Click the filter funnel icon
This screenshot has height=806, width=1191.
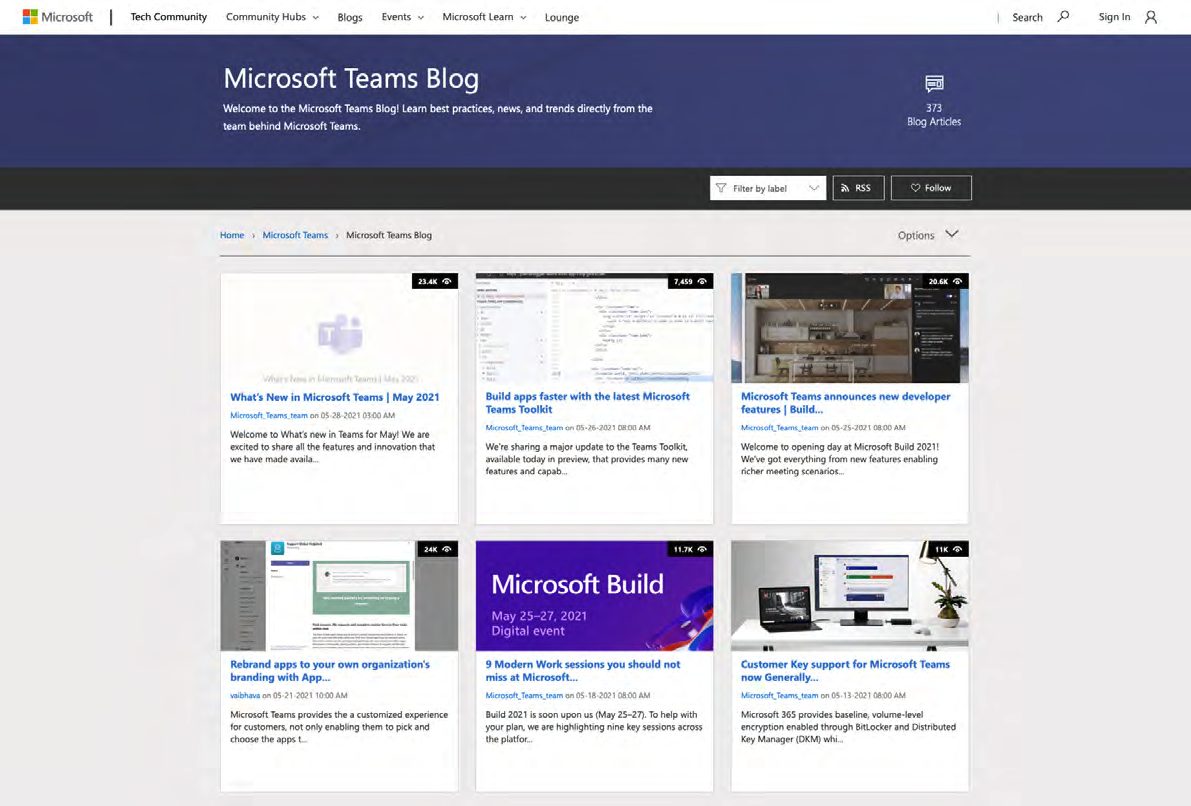point(721,188)
